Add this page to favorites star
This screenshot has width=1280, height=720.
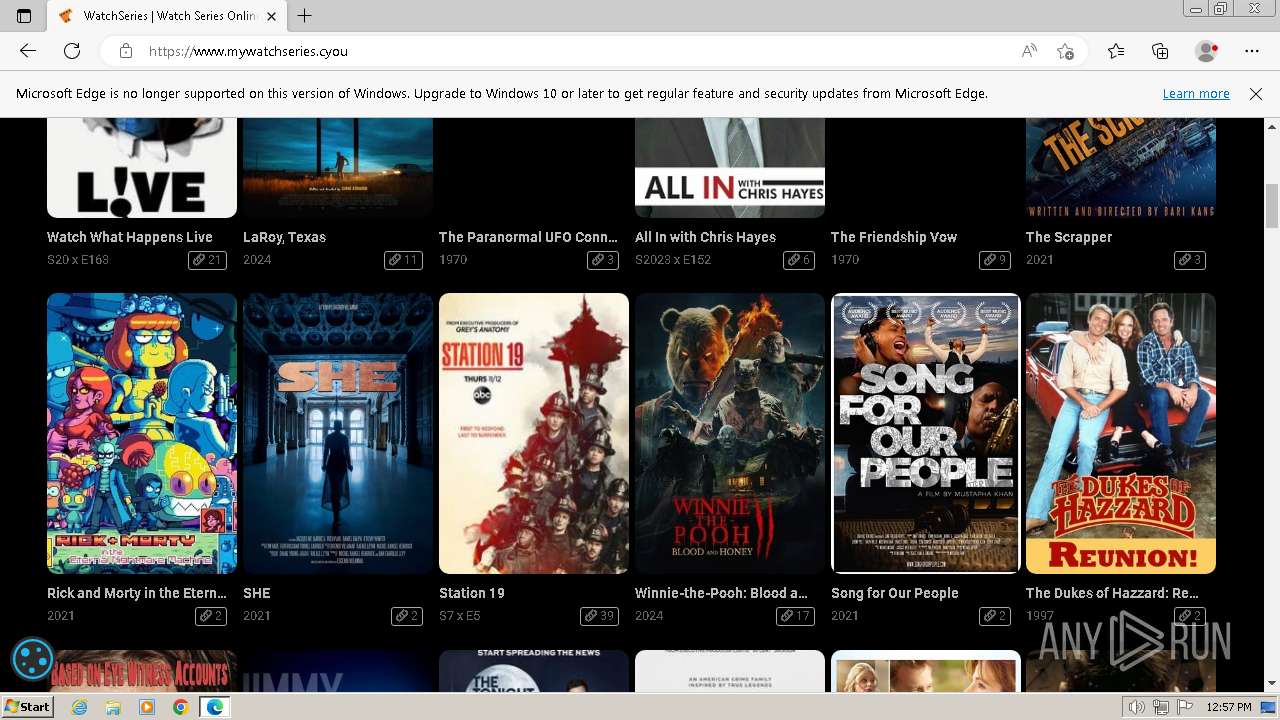[x=1065, y=51]
